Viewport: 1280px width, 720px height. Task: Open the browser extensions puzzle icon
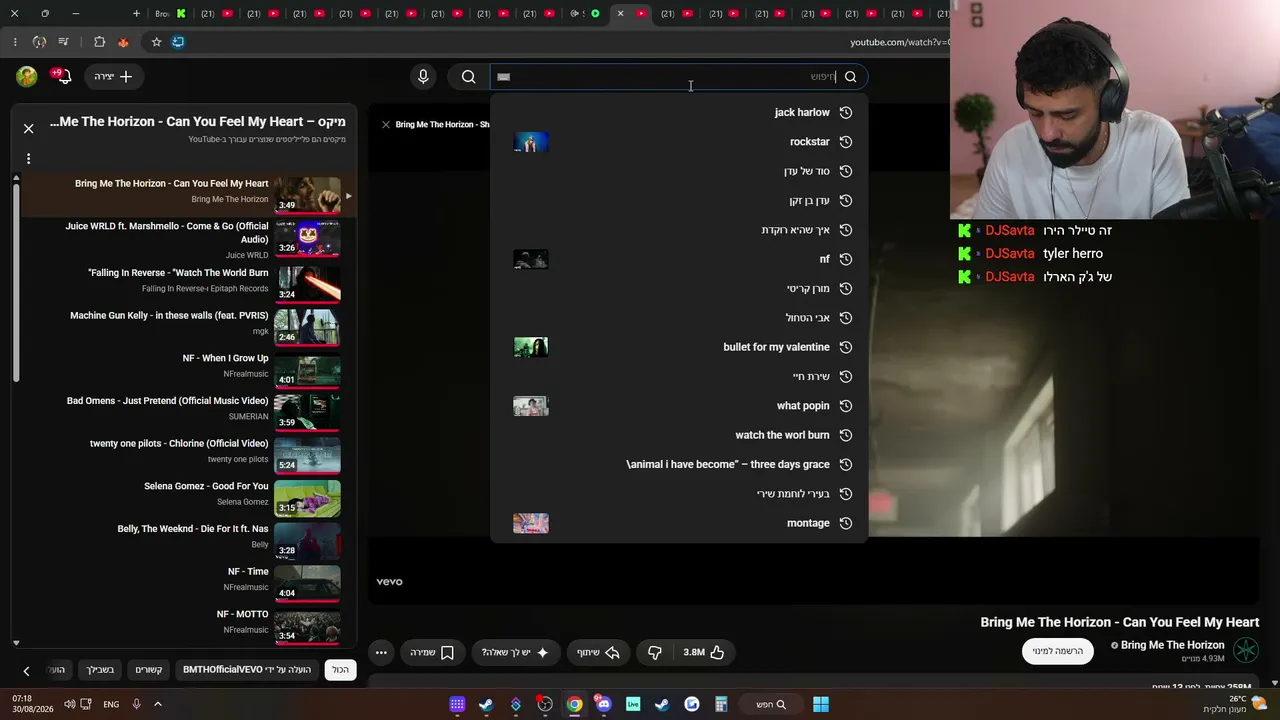point(99,42)
